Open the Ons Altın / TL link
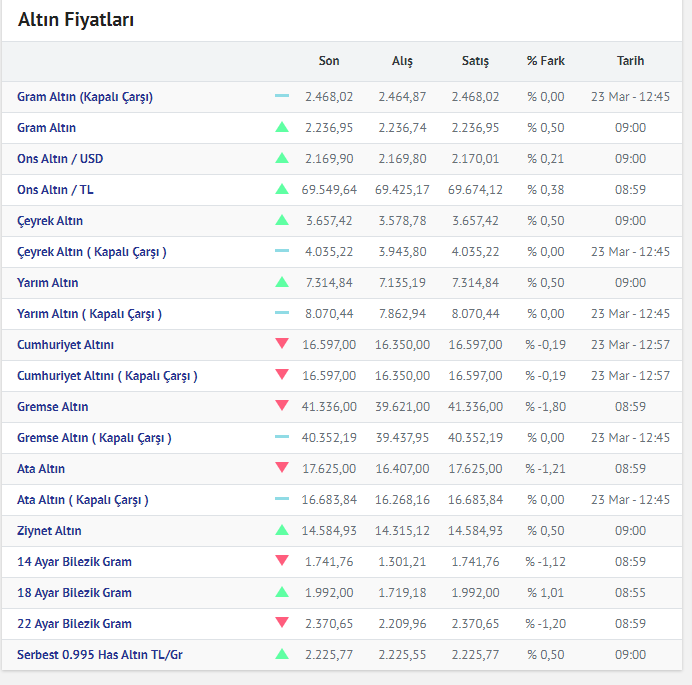The image size is (692, 685). (55, 190)
